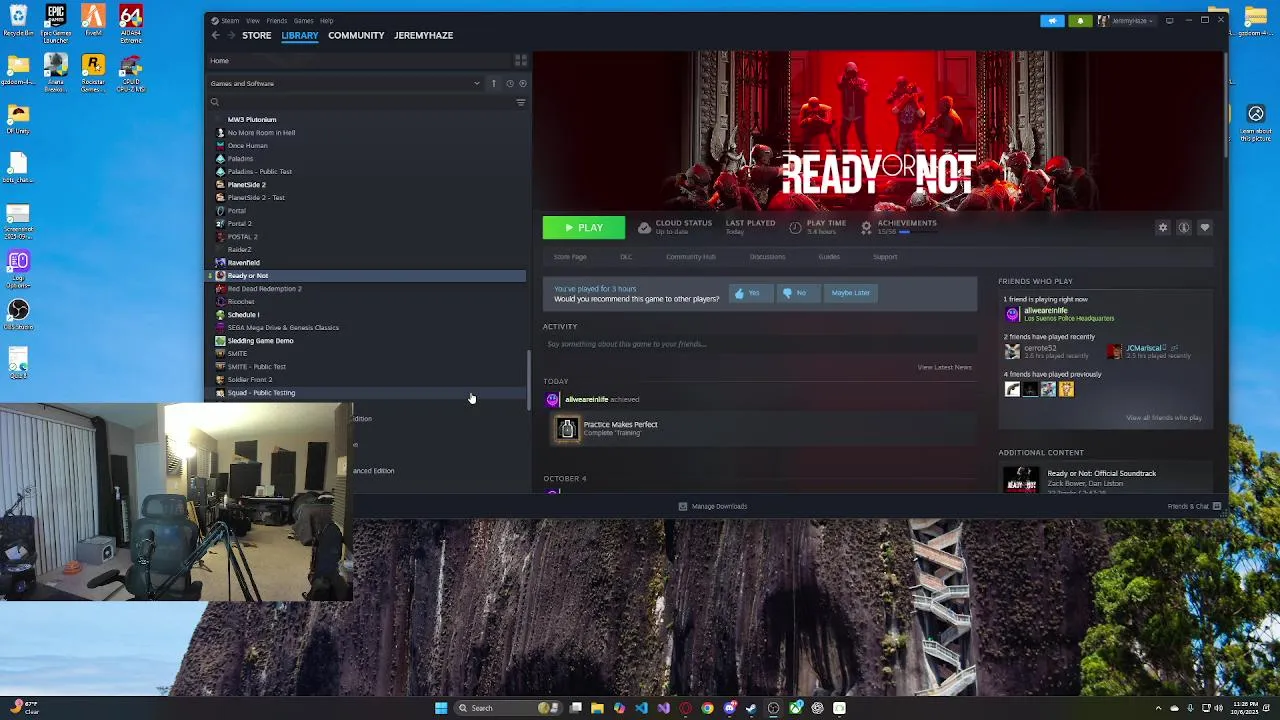The height and width of the screenshot is (720, 1280).
Task: Open advanced filter options icon
Action: (520, 102)
